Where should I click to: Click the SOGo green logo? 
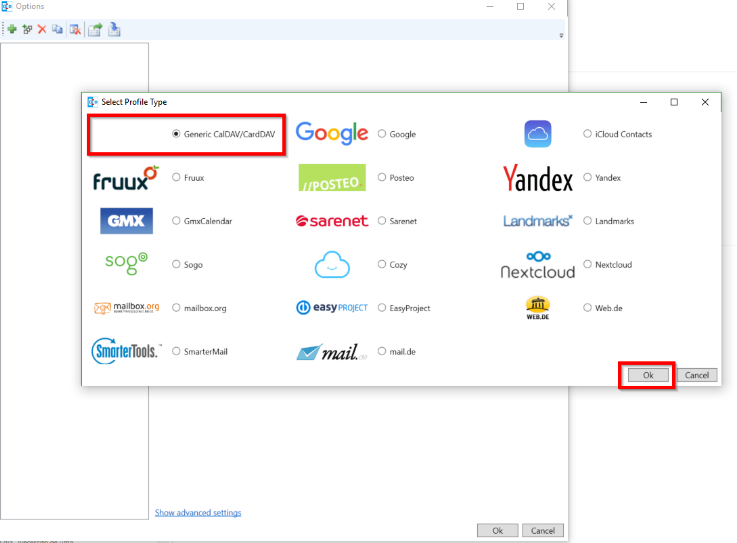126,264
